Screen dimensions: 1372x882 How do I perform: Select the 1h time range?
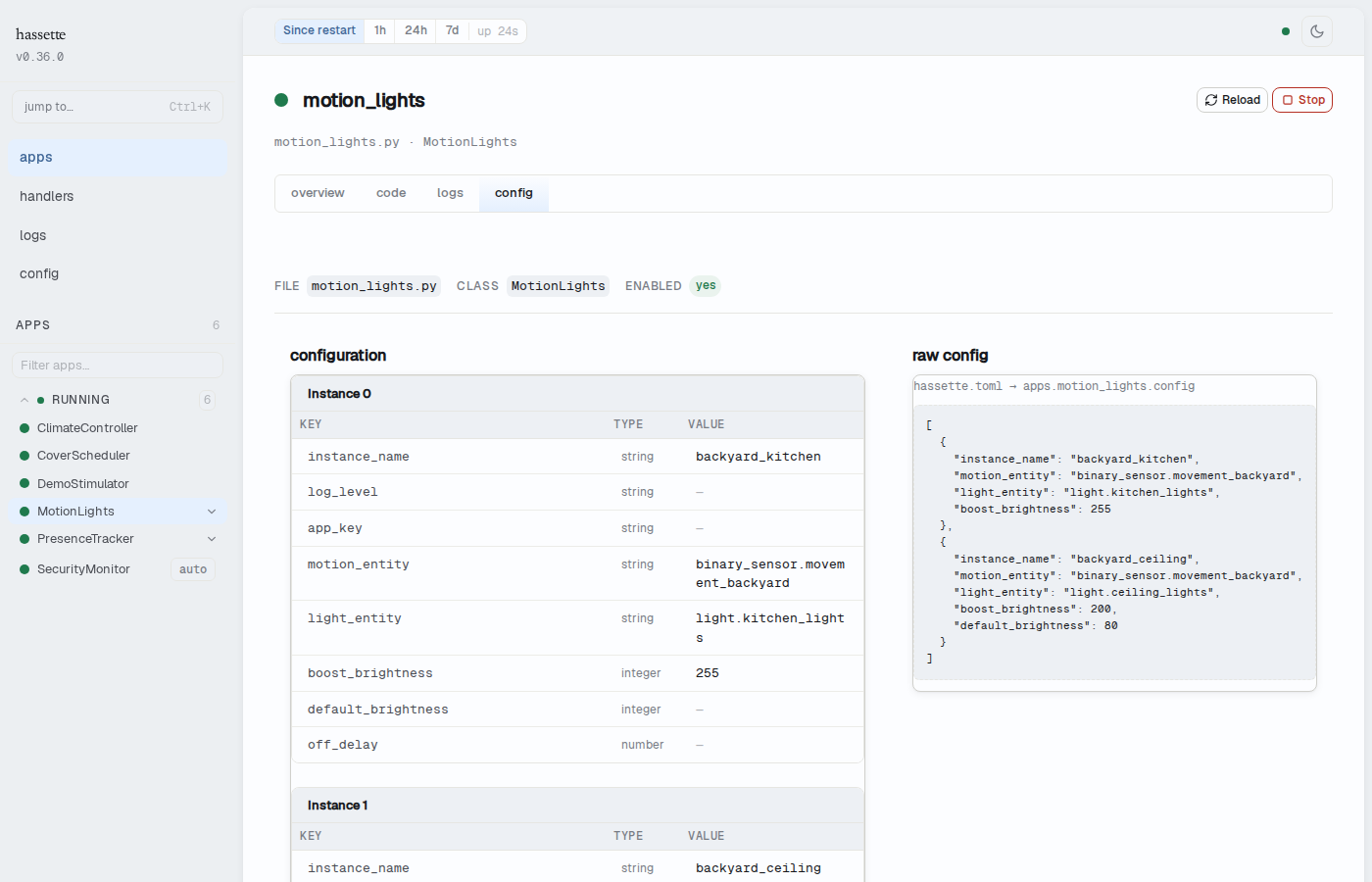click(380, 30)
